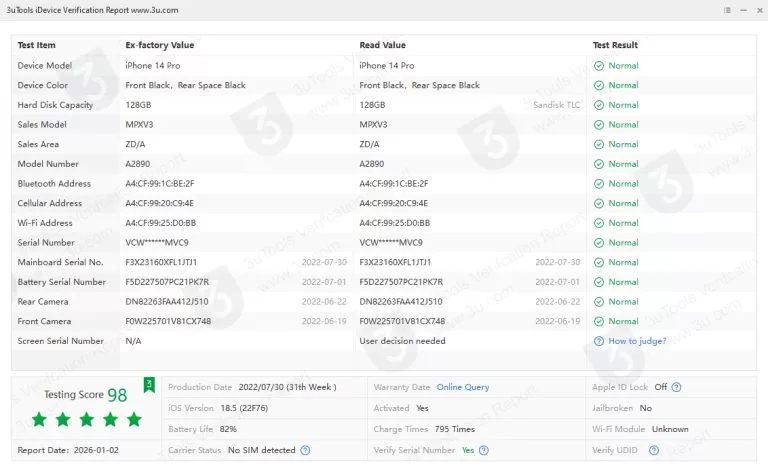Click question mark icon in Screen Serial Number row
Viewport: 768px width, 468px height.
pyautogui.click(x=598, y=341)
